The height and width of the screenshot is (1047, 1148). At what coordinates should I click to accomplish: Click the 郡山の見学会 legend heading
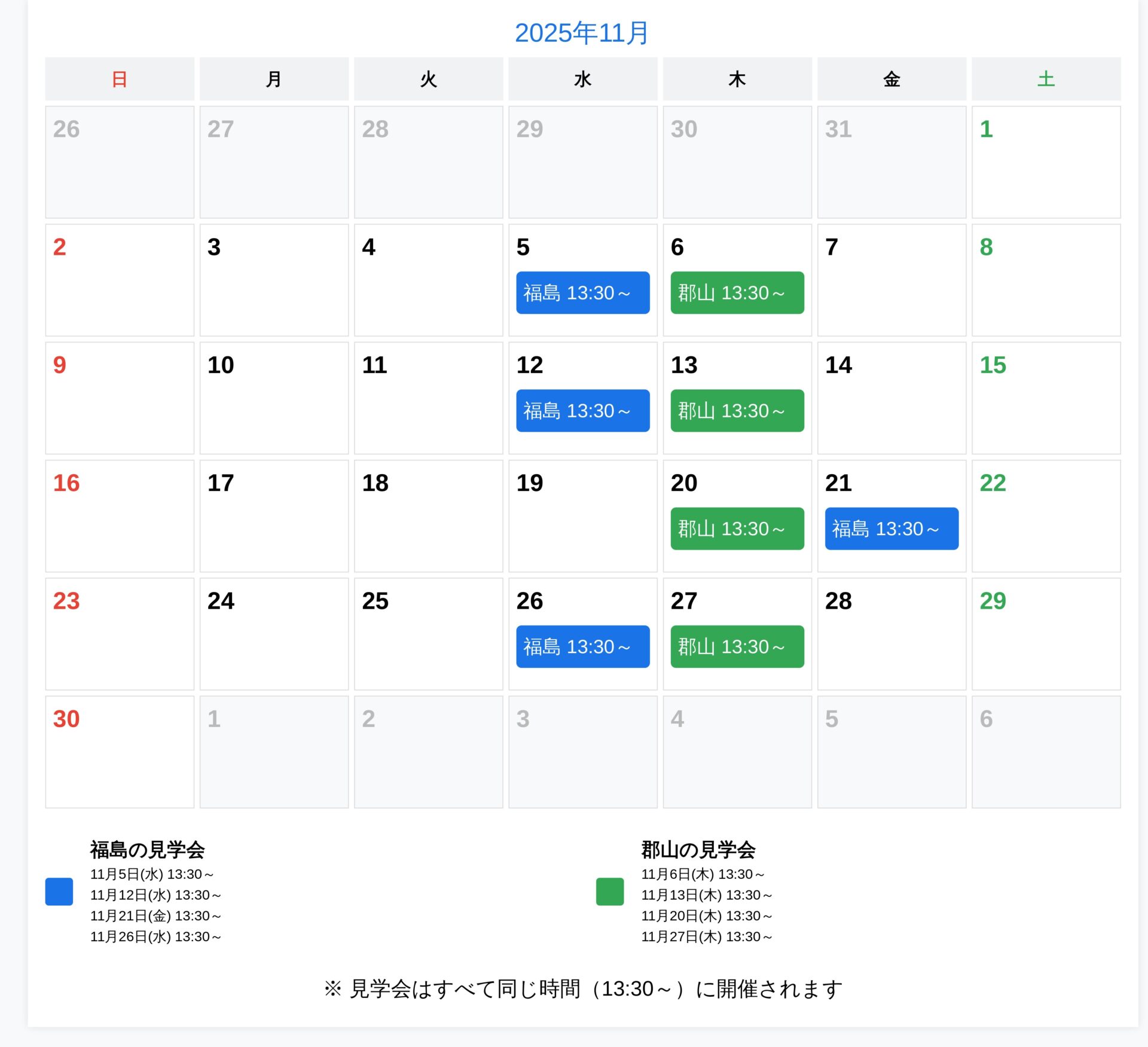point(698,849)
